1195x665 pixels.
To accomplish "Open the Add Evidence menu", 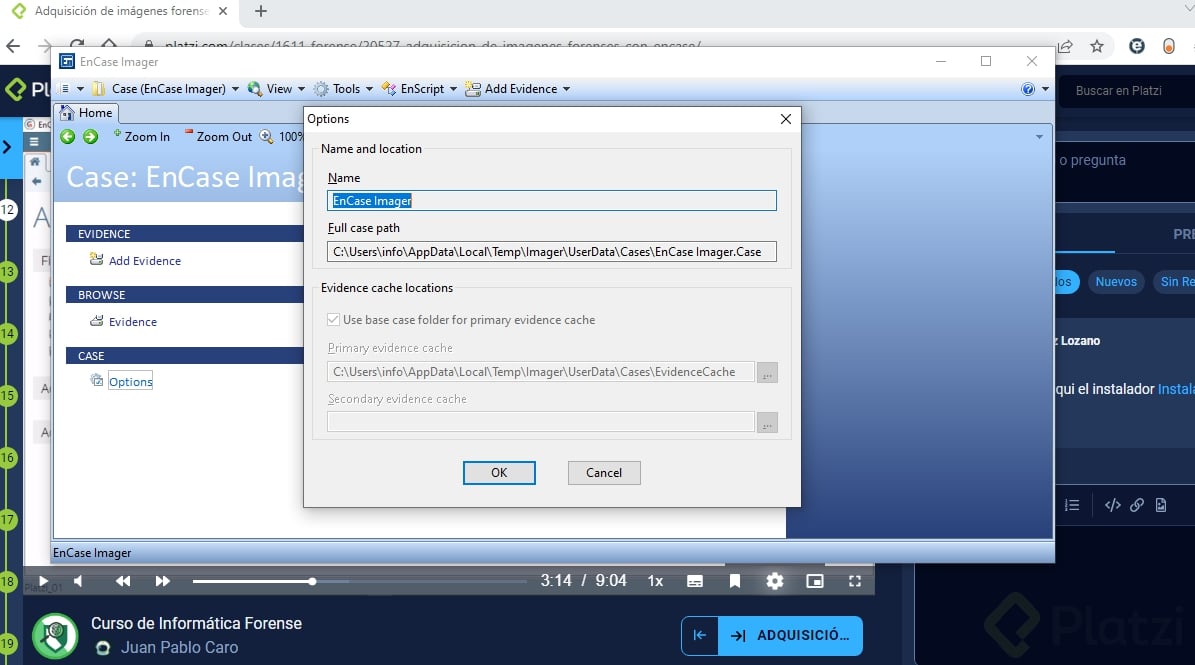I will pyautogui.click(x=517, y=89).
